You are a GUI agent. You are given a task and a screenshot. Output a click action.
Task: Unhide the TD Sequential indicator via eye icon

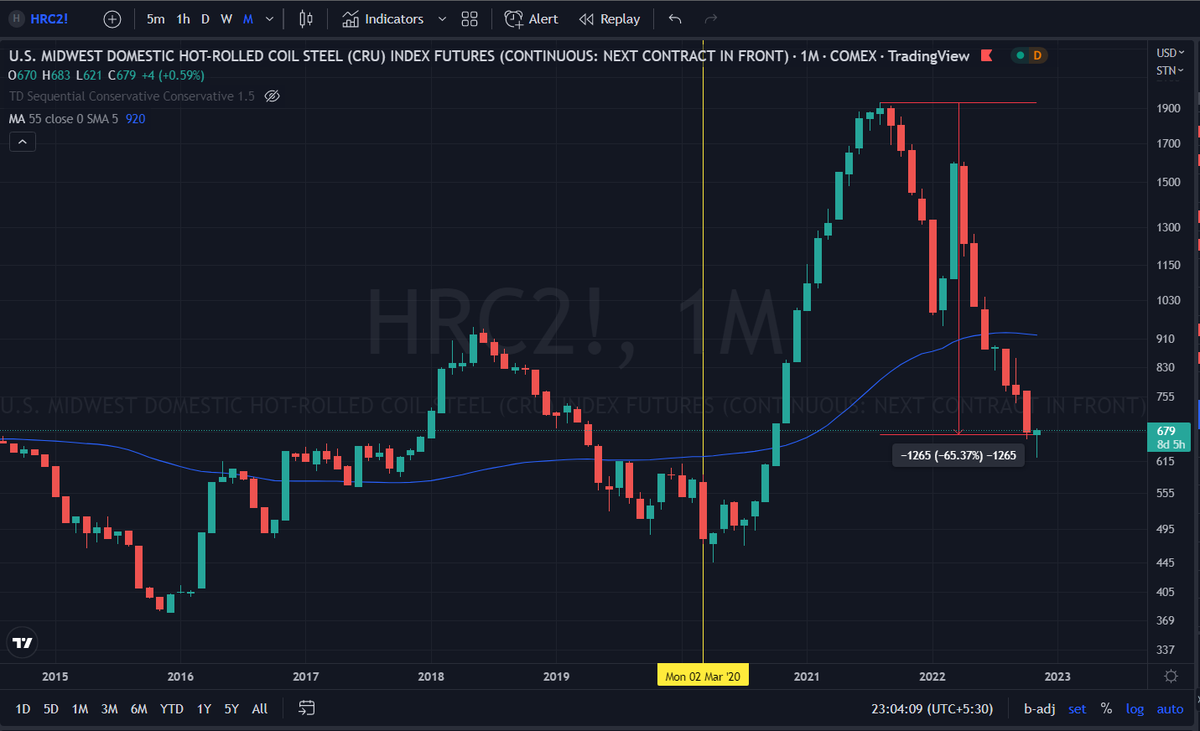coord(272,96)
